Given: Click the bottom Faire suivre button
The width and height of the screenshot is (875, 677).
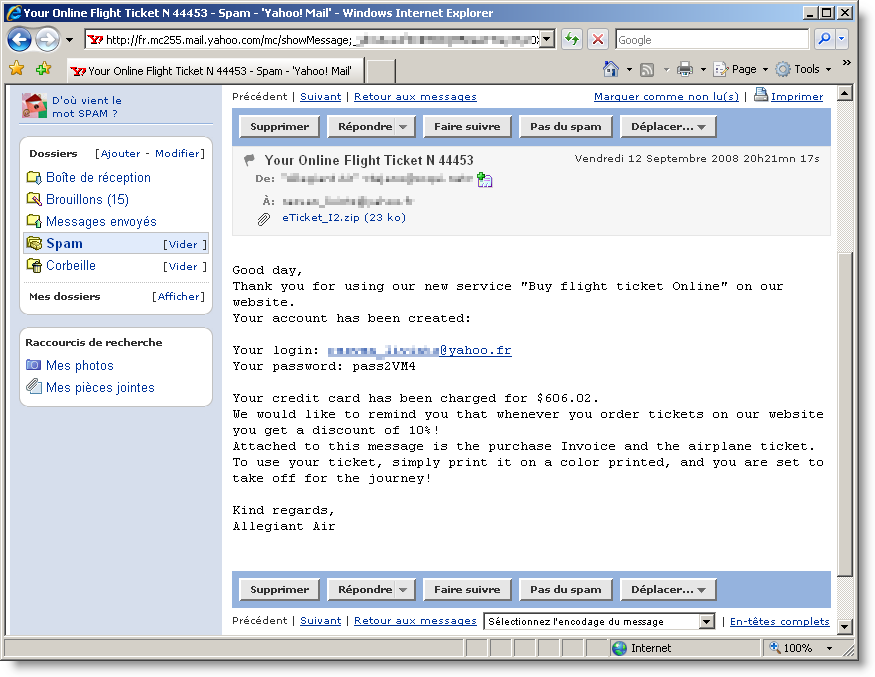Looking at the screenshot, I should pyautogui.click(x=467, y=590).
